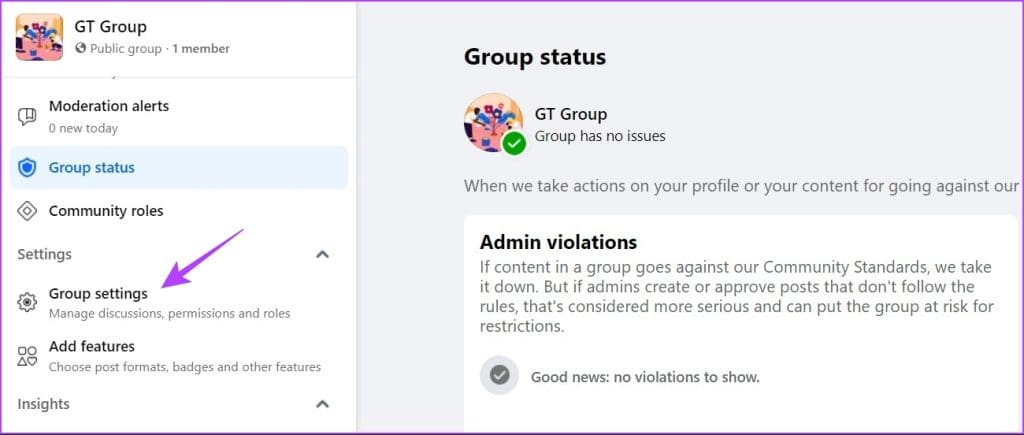
Task: Click the GT Group avatar in Group status panel
Action: pos(492,122)
